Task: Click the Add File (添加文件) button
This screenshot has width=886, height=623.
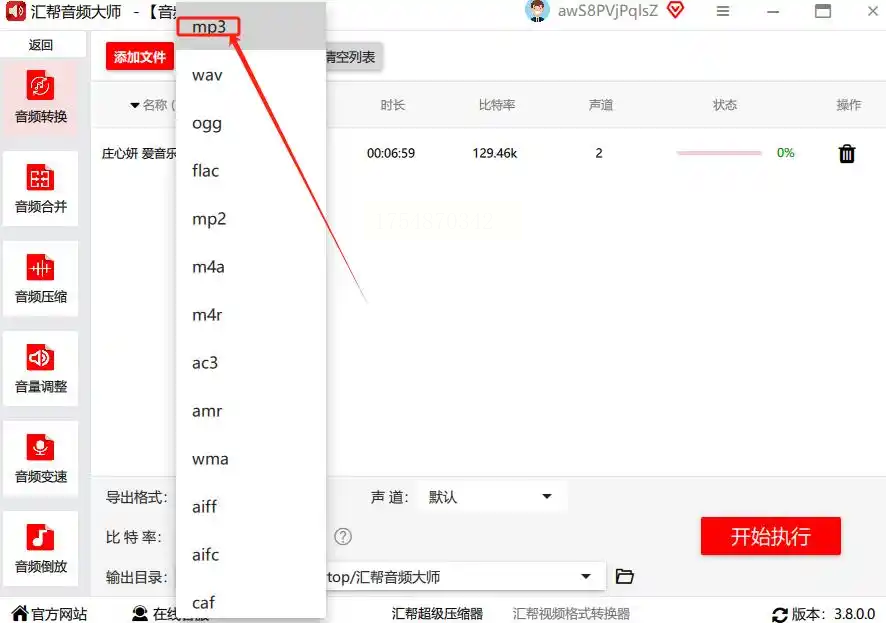Action: pos(140,56)
